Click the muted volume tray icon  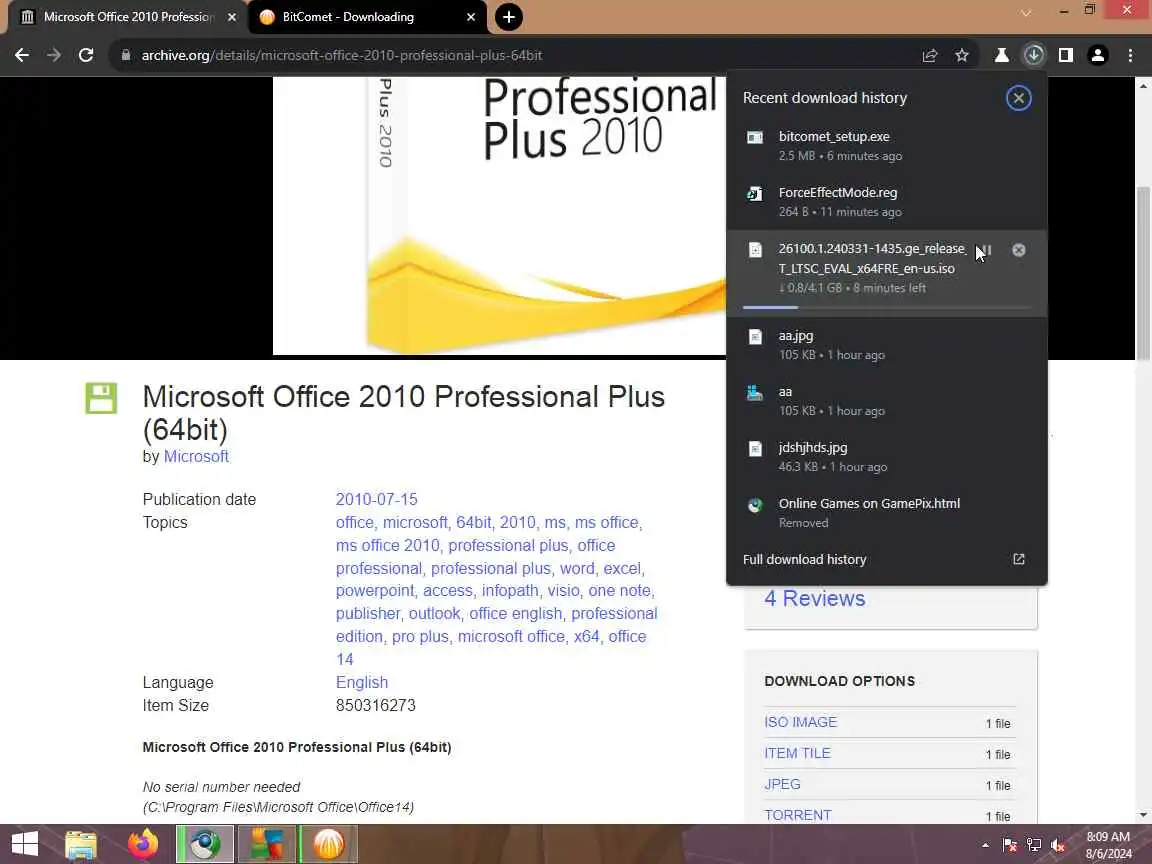point(1058,846)
